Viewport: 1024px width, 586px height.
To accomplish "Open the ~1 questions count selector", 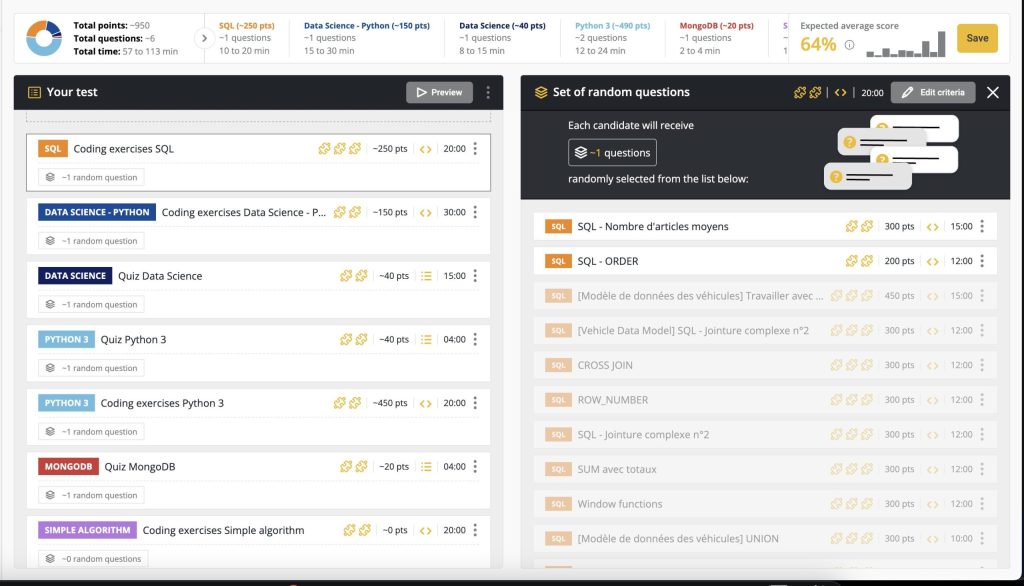I will coord(612,153).
